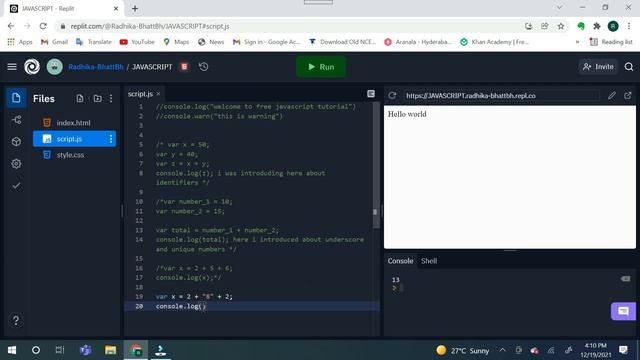Open a new browser tab
Image resolution: width=640 pixels, height=360 pixels.
135,8
